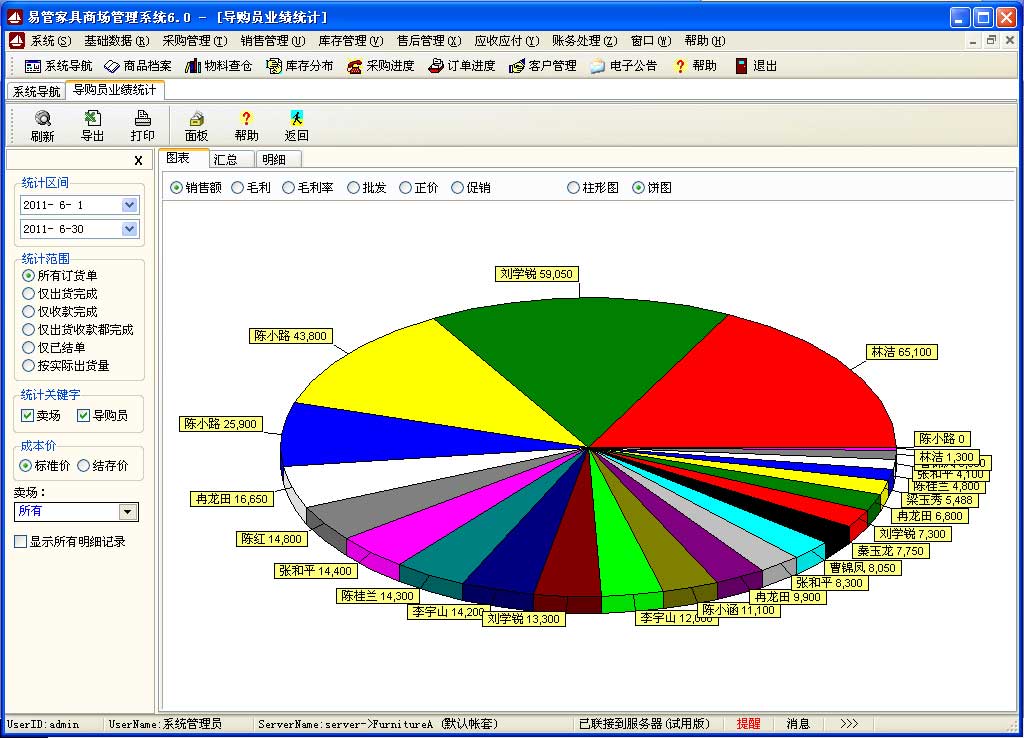The height and width of the screenshot is (738, 1024).
Task: Expand the end date 2011-6-30 dropdown
Action: click(x=129, y=229)
